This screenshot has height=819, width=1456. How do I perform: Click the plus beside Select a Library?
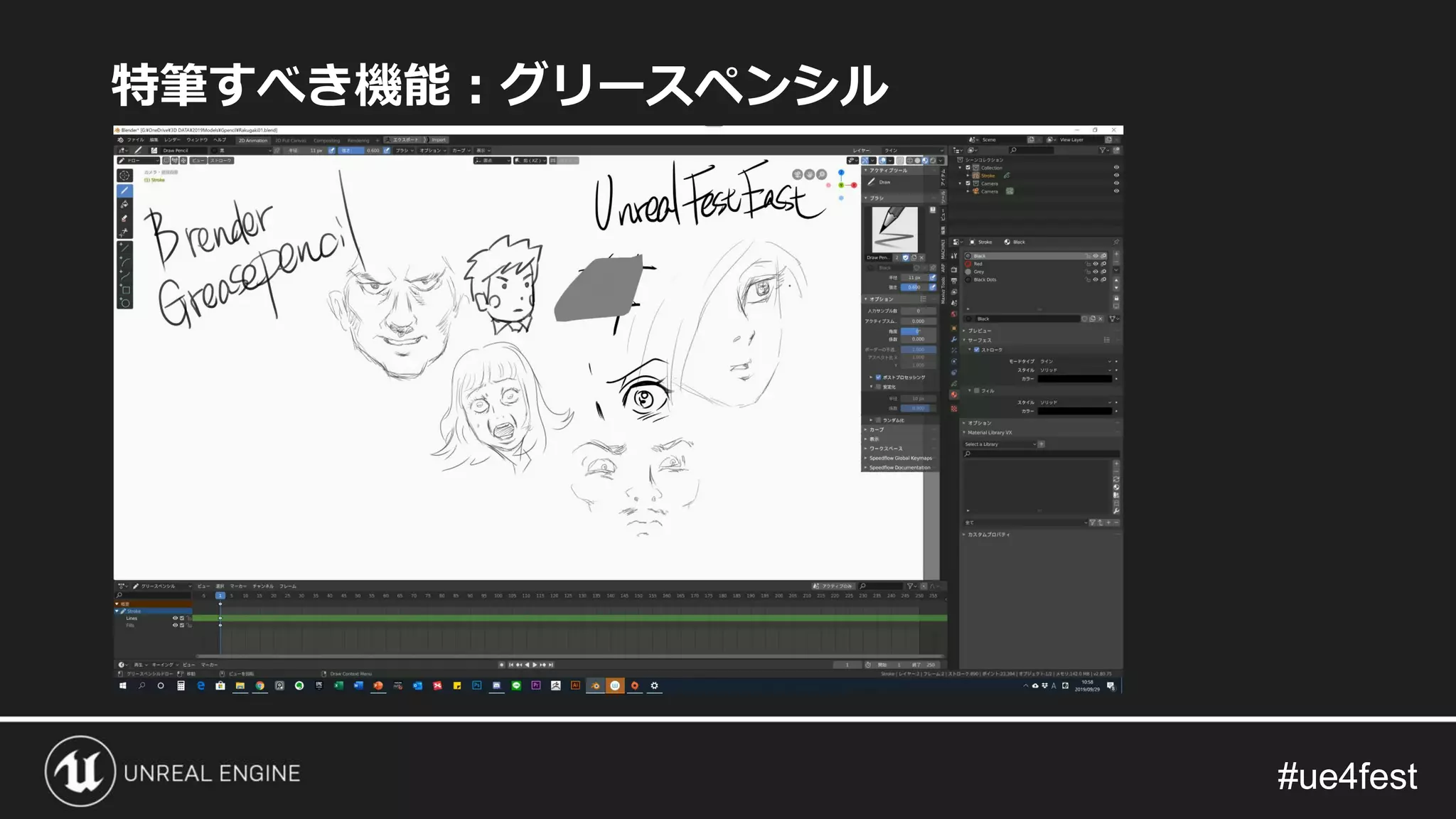pos(1042,444)
